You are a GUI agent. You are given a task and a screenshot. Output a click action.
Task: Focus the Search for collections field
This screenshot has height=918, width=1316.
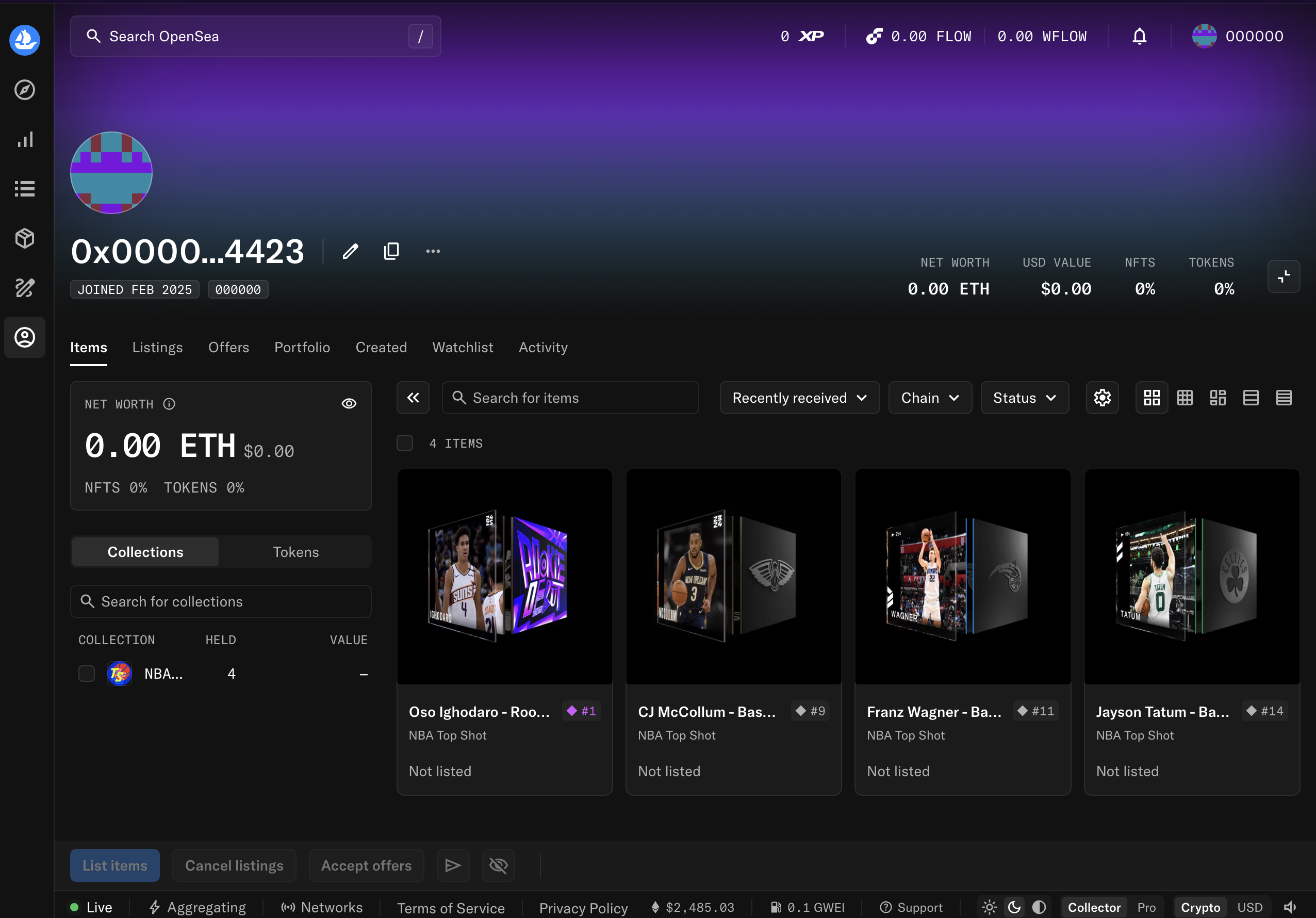pos(221,601)
